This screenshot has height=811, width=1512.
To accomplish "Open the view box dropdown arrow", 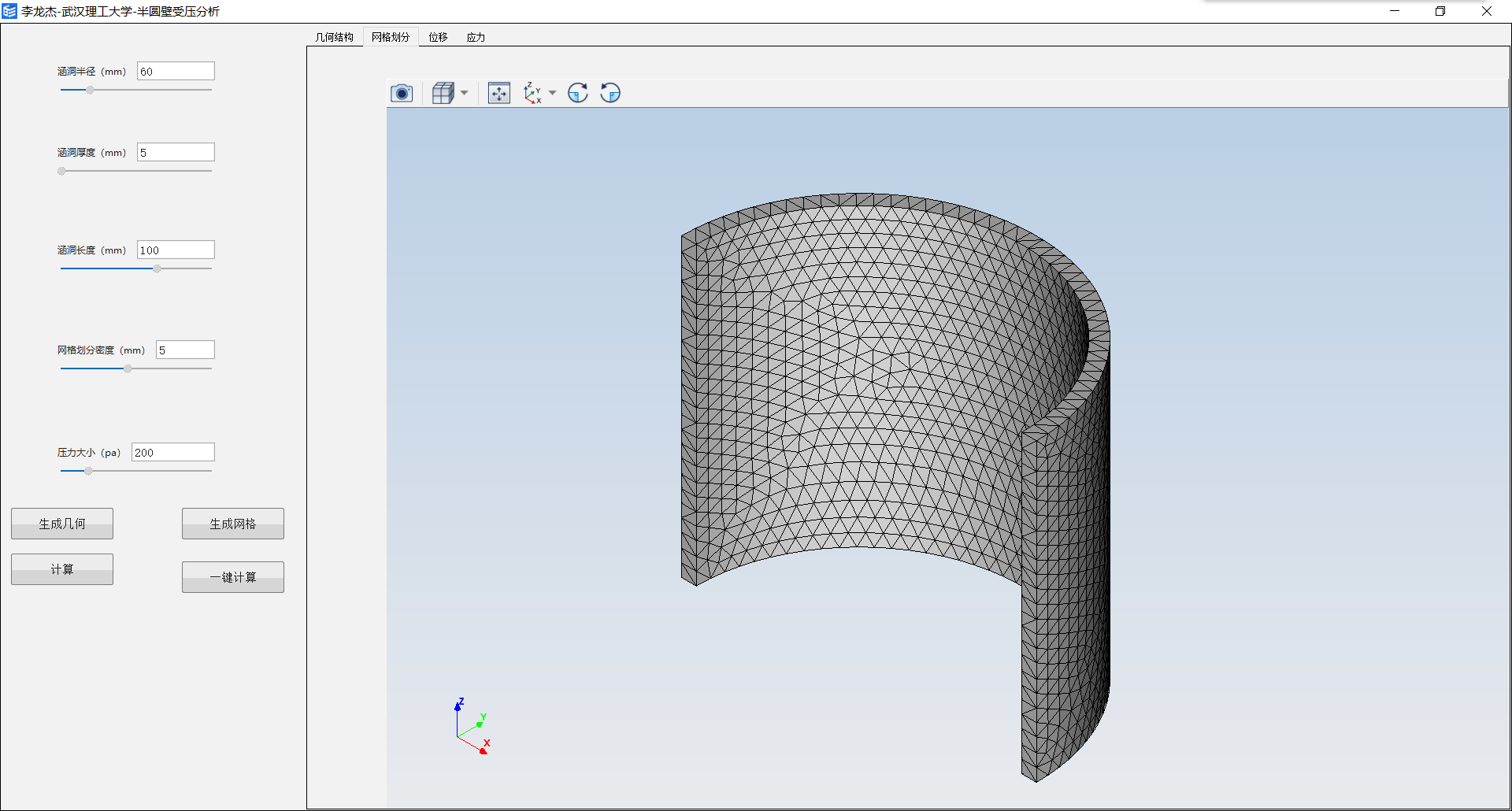I will (x=465, y=93).
